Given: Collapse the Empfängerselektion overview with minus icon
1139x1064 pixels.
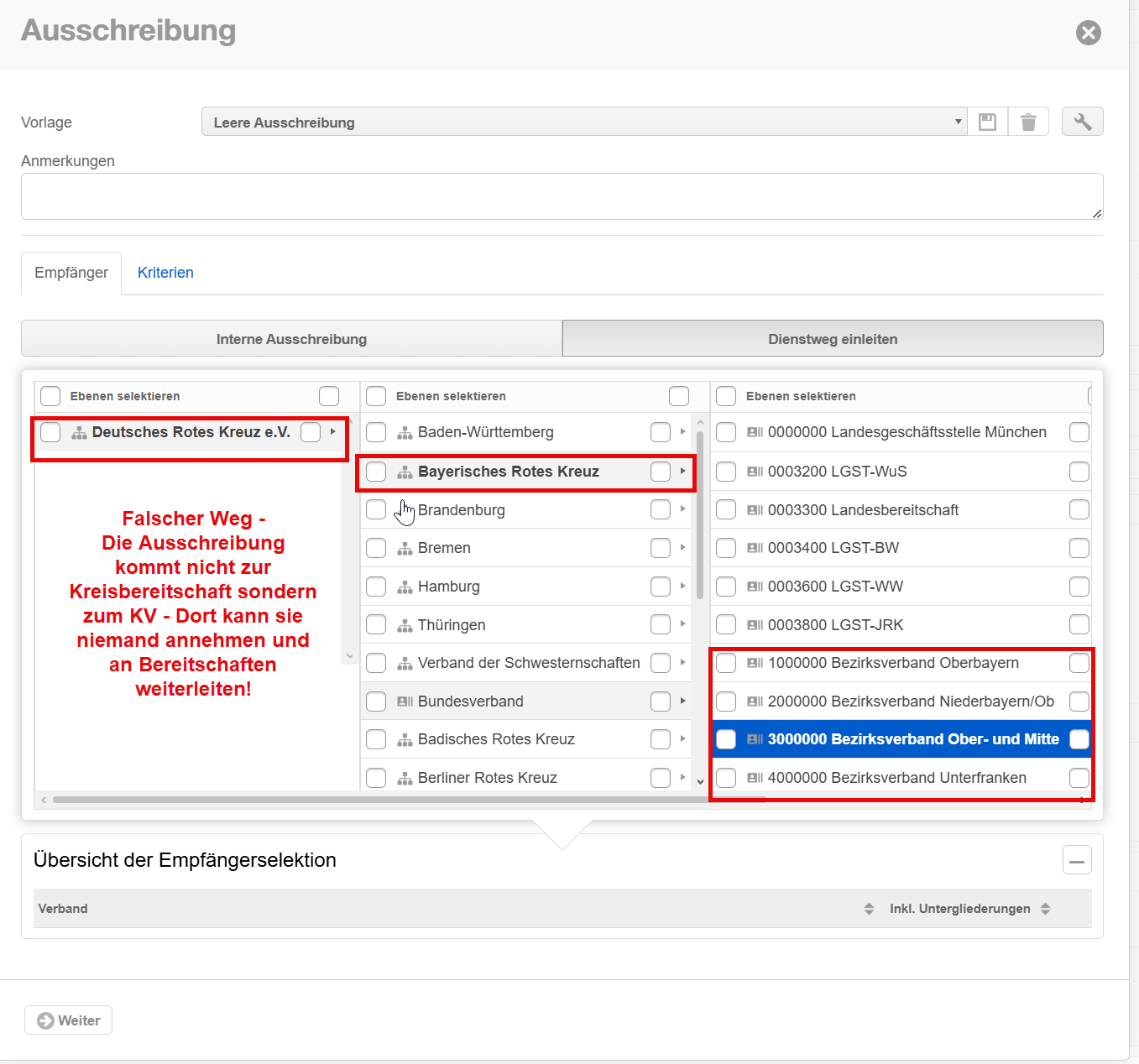Looking at the screenshot, I should click(1077, 860).
